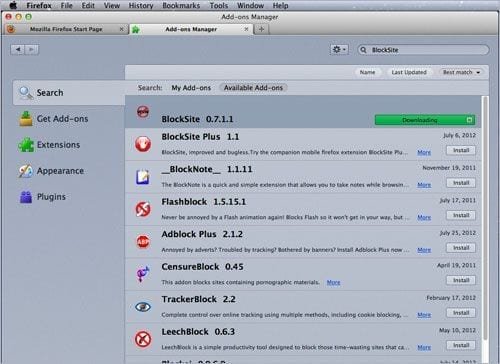This screenshot has width=500, height=364.
Task: Open a new tab with plus button
Action: pos(262,29)
